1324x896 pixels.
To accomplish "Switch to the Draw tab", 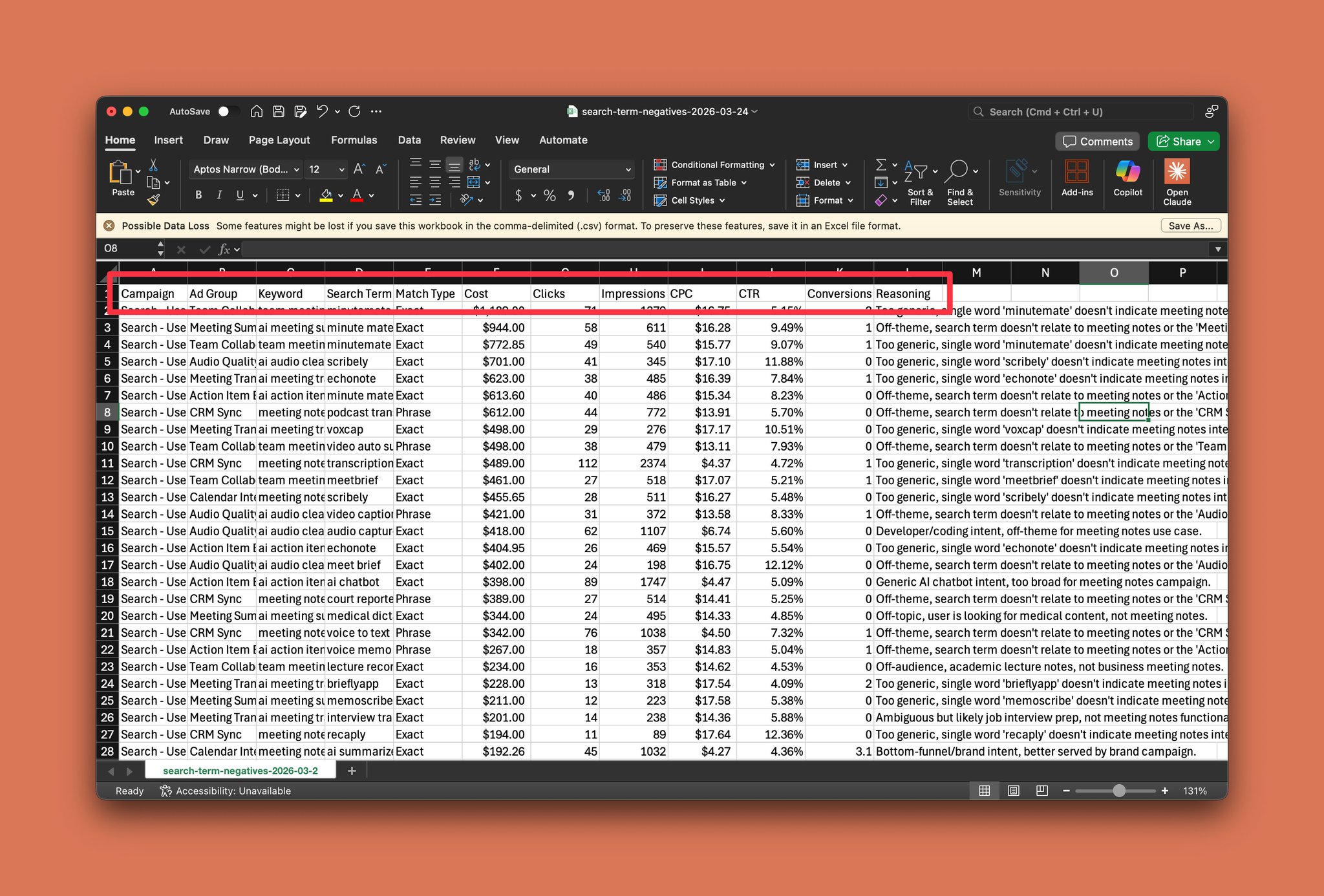I will pos(216,140).
